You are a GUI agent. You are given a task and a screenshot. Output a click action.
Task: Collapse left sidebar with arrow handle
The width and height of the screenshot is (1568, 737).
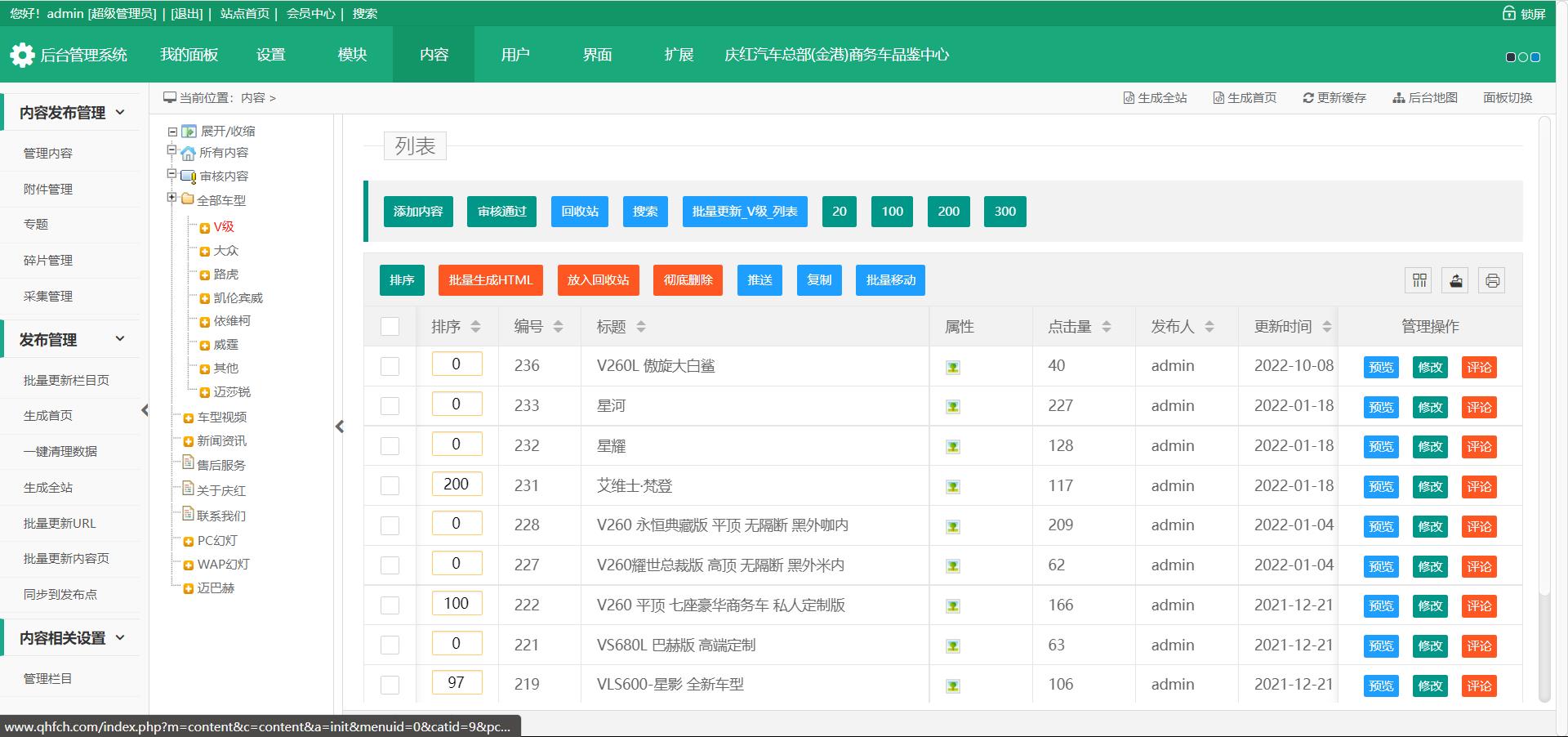coord(145,410)
